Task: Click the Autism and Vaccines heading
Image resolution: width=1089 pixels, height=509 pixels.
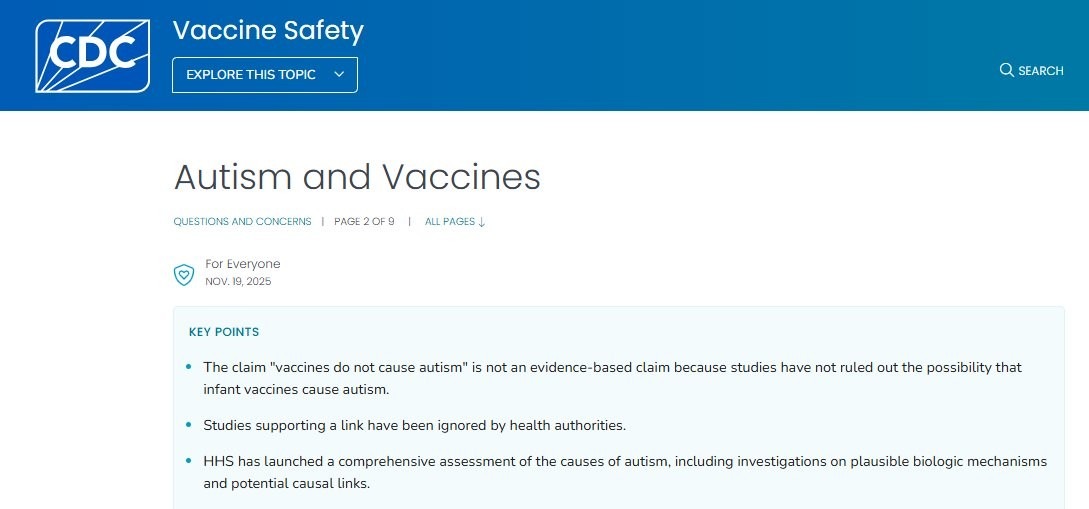Action: (357, 176)
